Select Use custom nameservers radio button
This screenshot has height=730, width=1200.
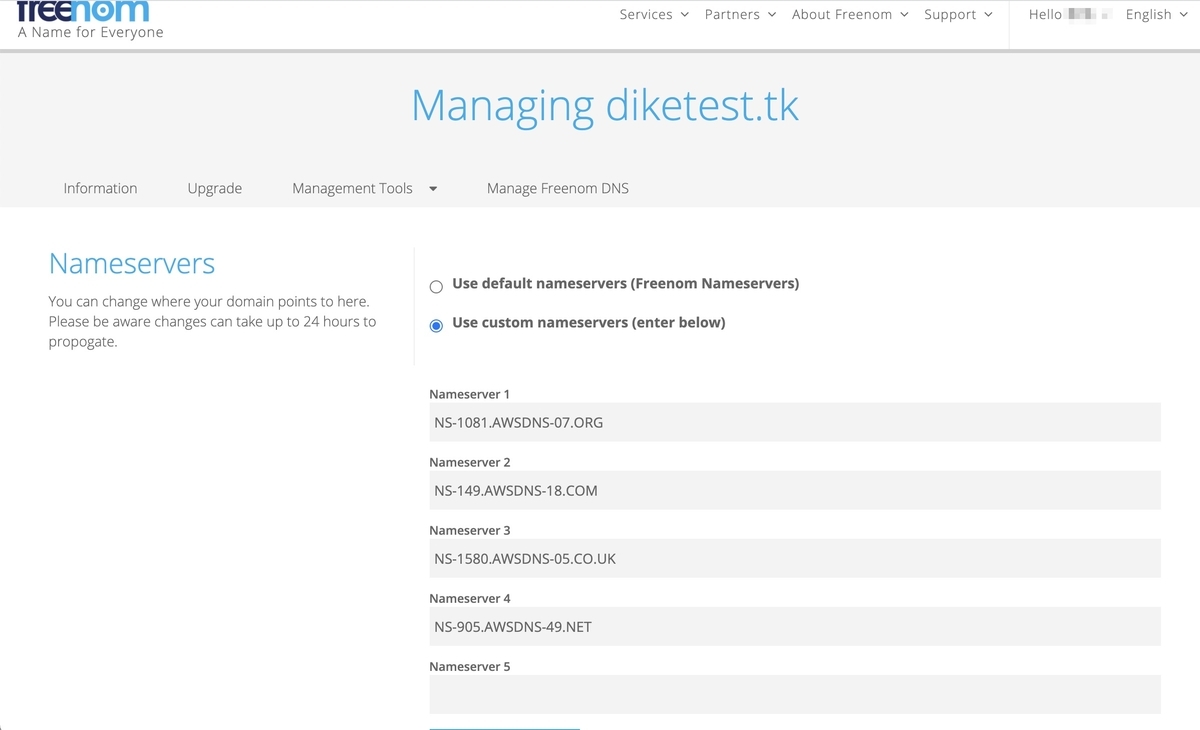coord(436,326)
